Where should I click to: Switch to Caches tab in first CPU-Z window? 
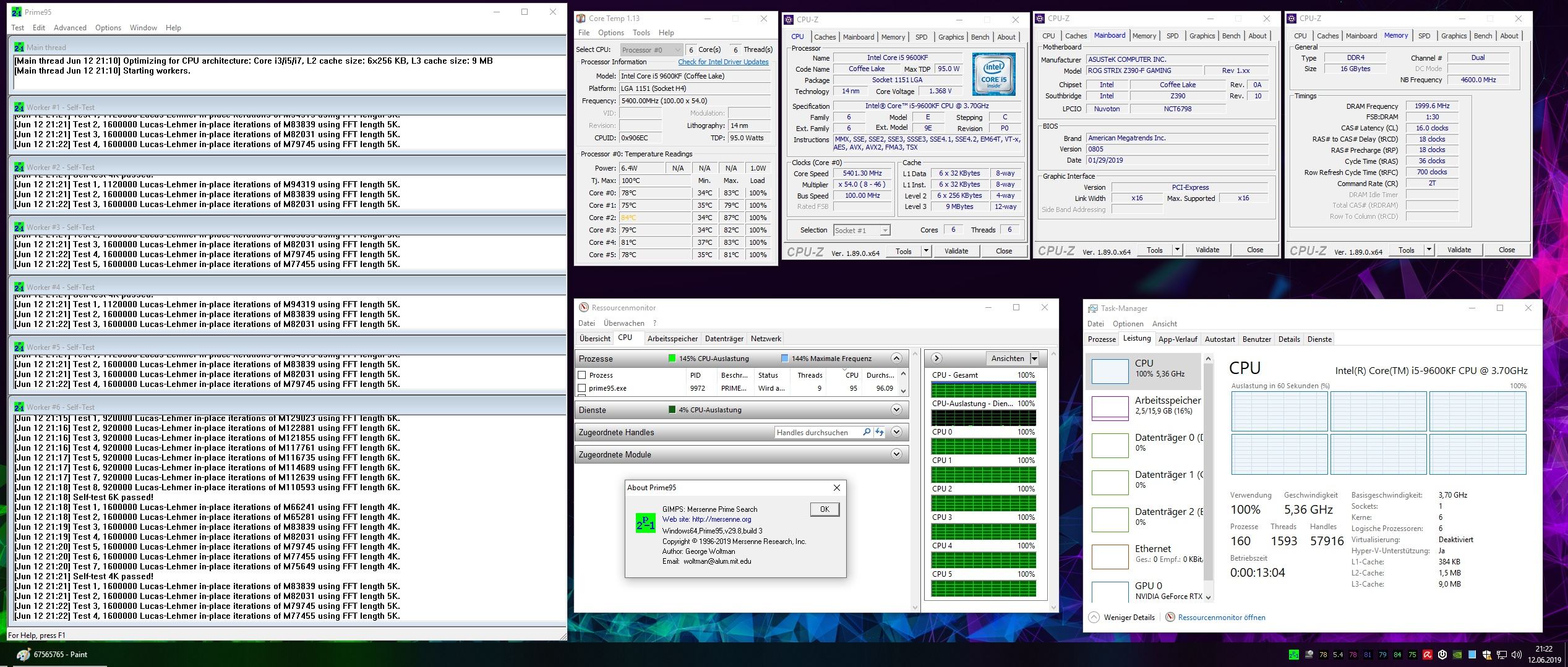pyautogui.click(x=825, y=37)
